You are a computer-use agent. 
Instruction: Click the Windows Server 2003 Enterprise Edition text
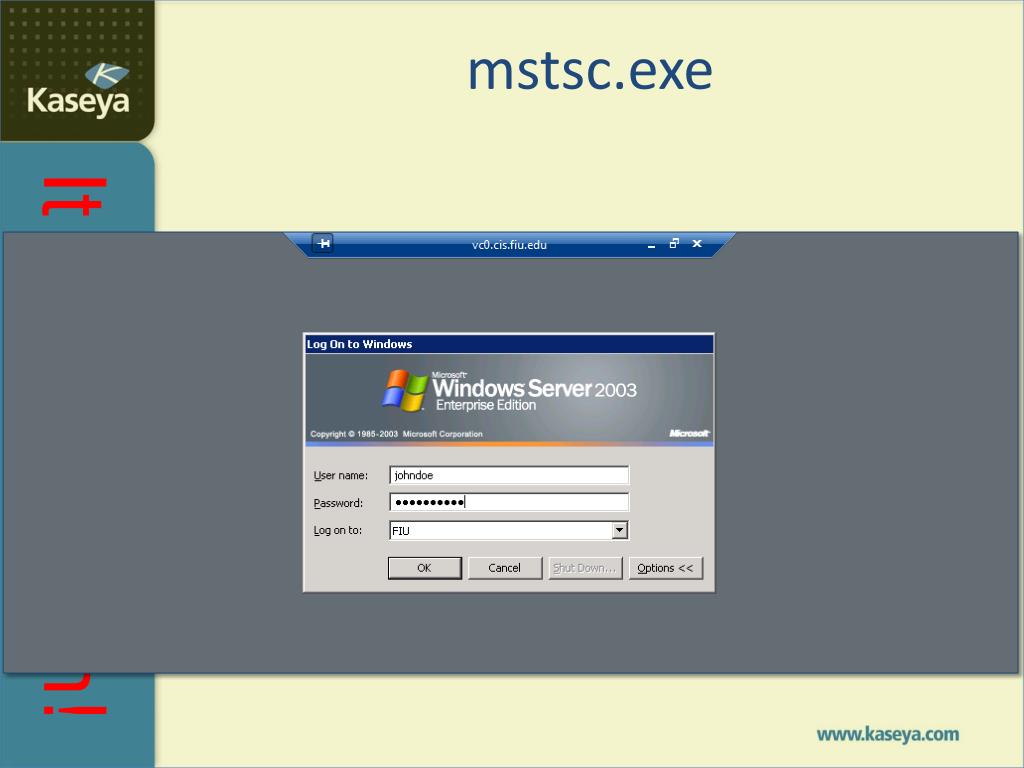(534, 392)
